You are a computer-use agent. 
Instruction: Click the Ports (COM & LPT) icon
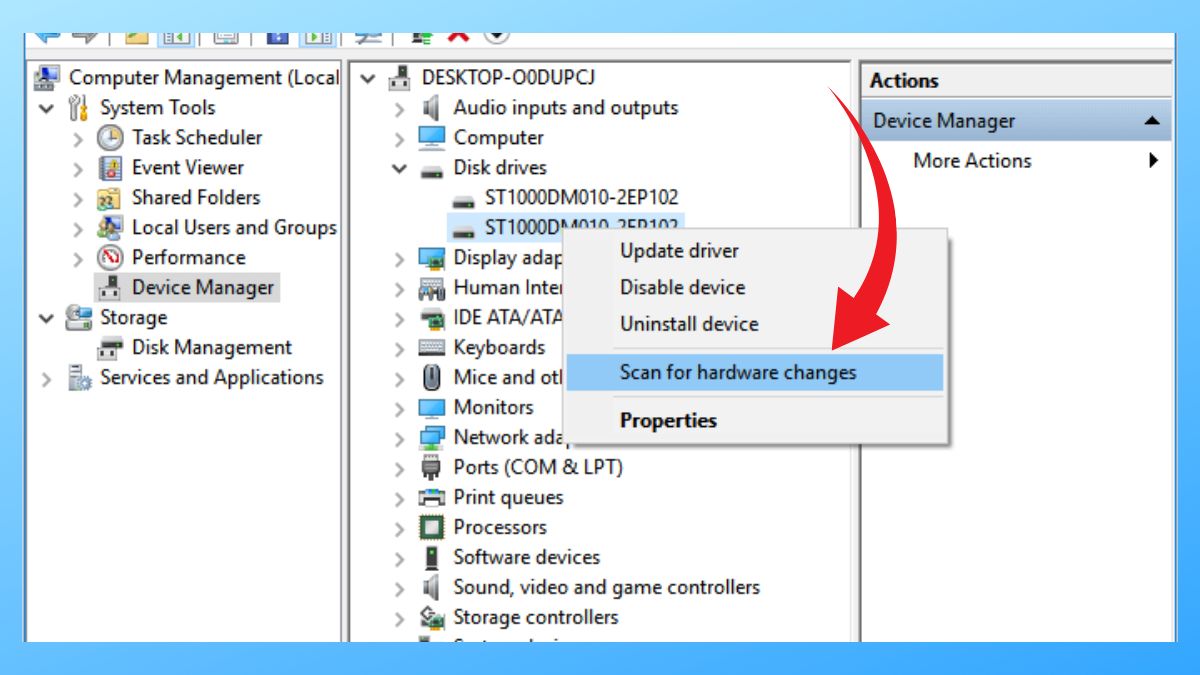coord(431,468)
